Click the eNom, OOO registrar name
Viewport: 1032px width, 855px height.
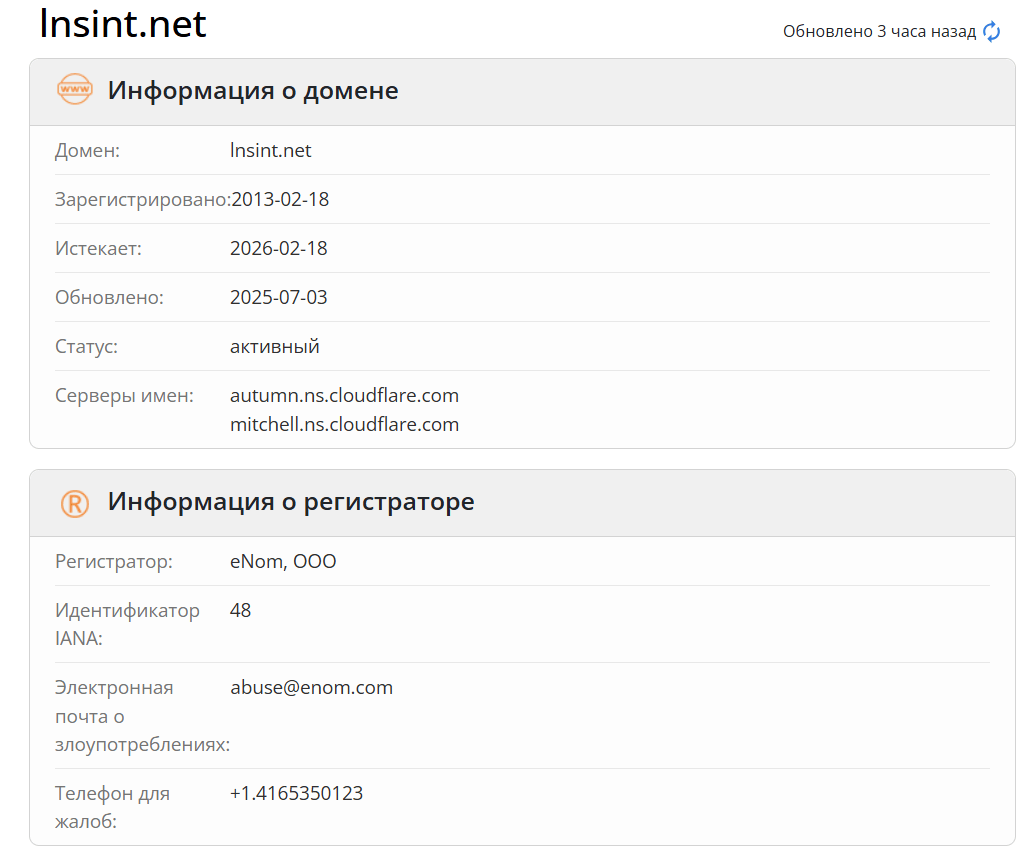(x=283, y=562)
